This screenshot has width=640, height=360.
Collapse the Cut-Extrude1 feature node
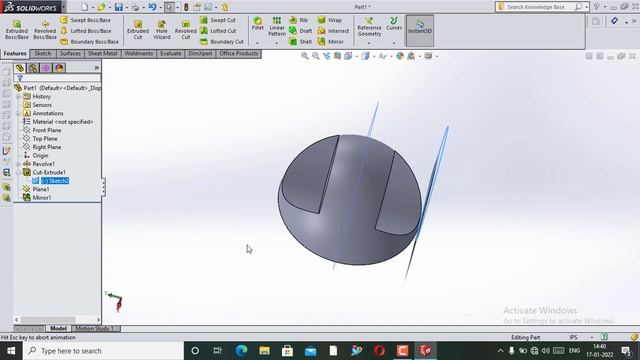18,173
